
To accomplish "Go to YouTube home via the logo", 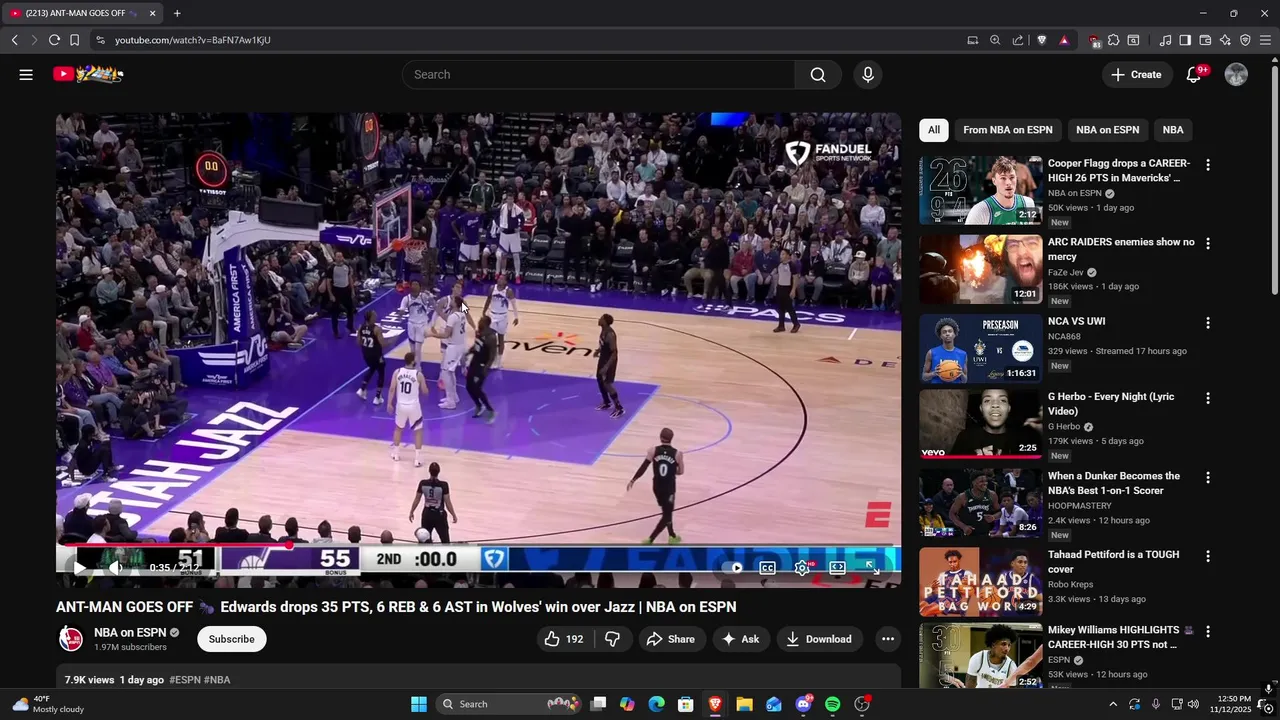I will [x=88, y=74].
